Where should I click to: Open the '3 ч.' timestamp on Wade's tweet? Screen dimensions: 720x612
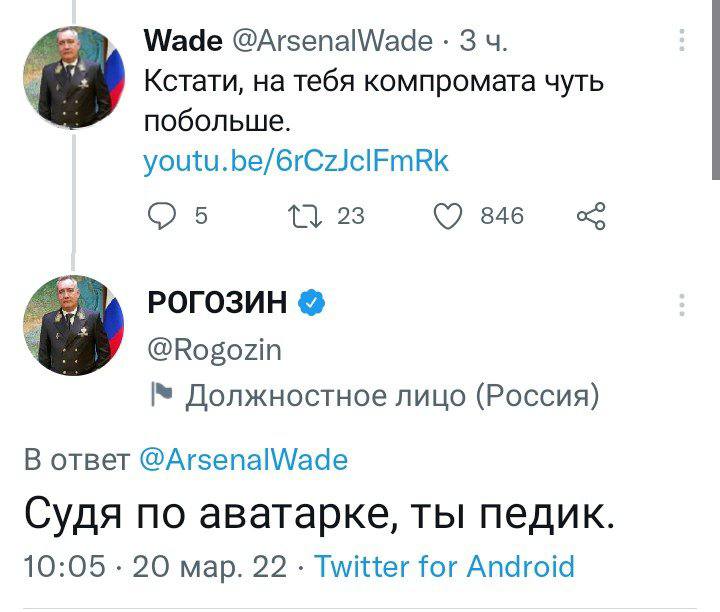click(484, 40)
